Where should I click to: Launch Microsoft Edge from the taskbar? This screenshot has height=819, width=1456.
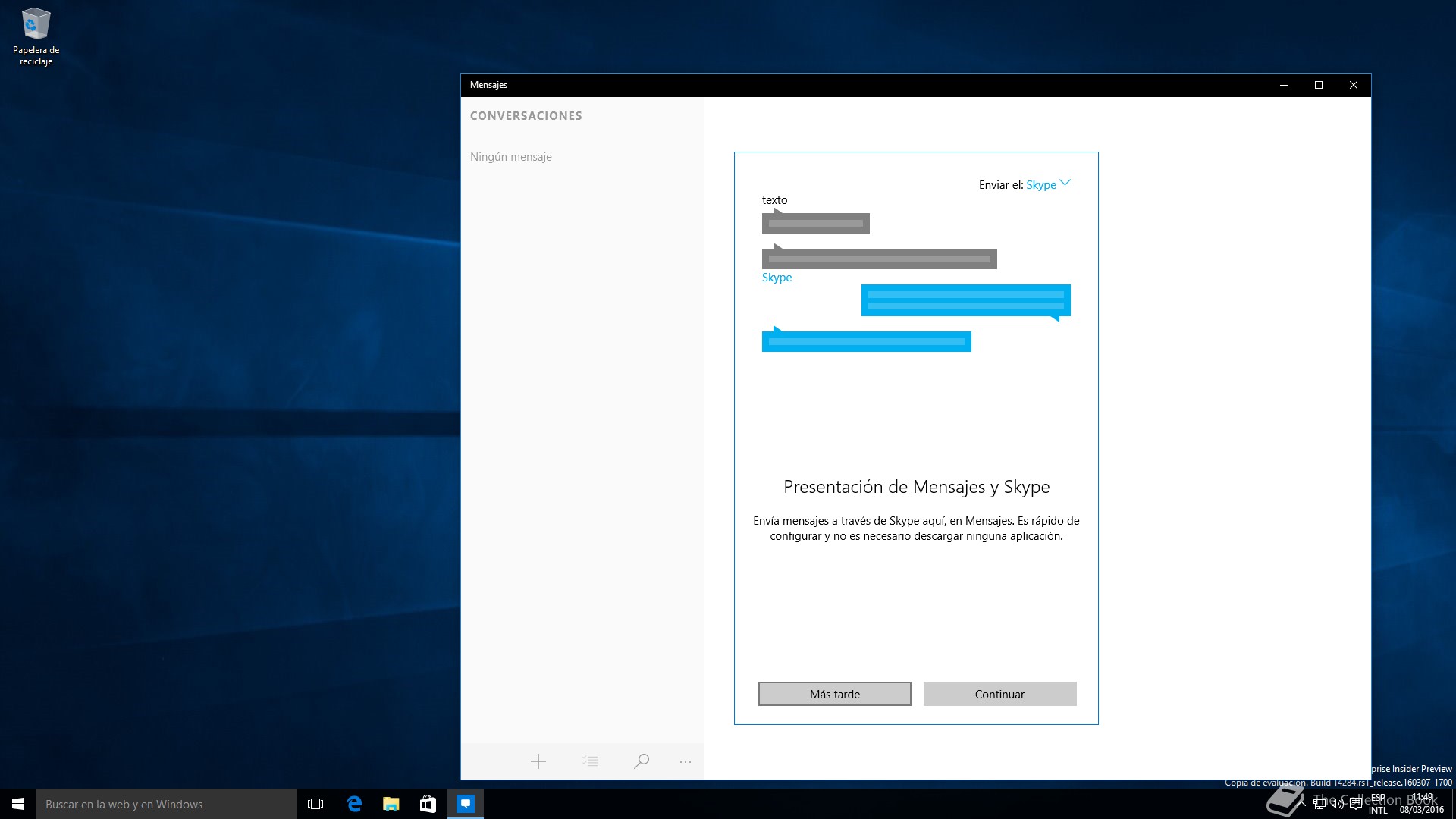pos(353,804)
